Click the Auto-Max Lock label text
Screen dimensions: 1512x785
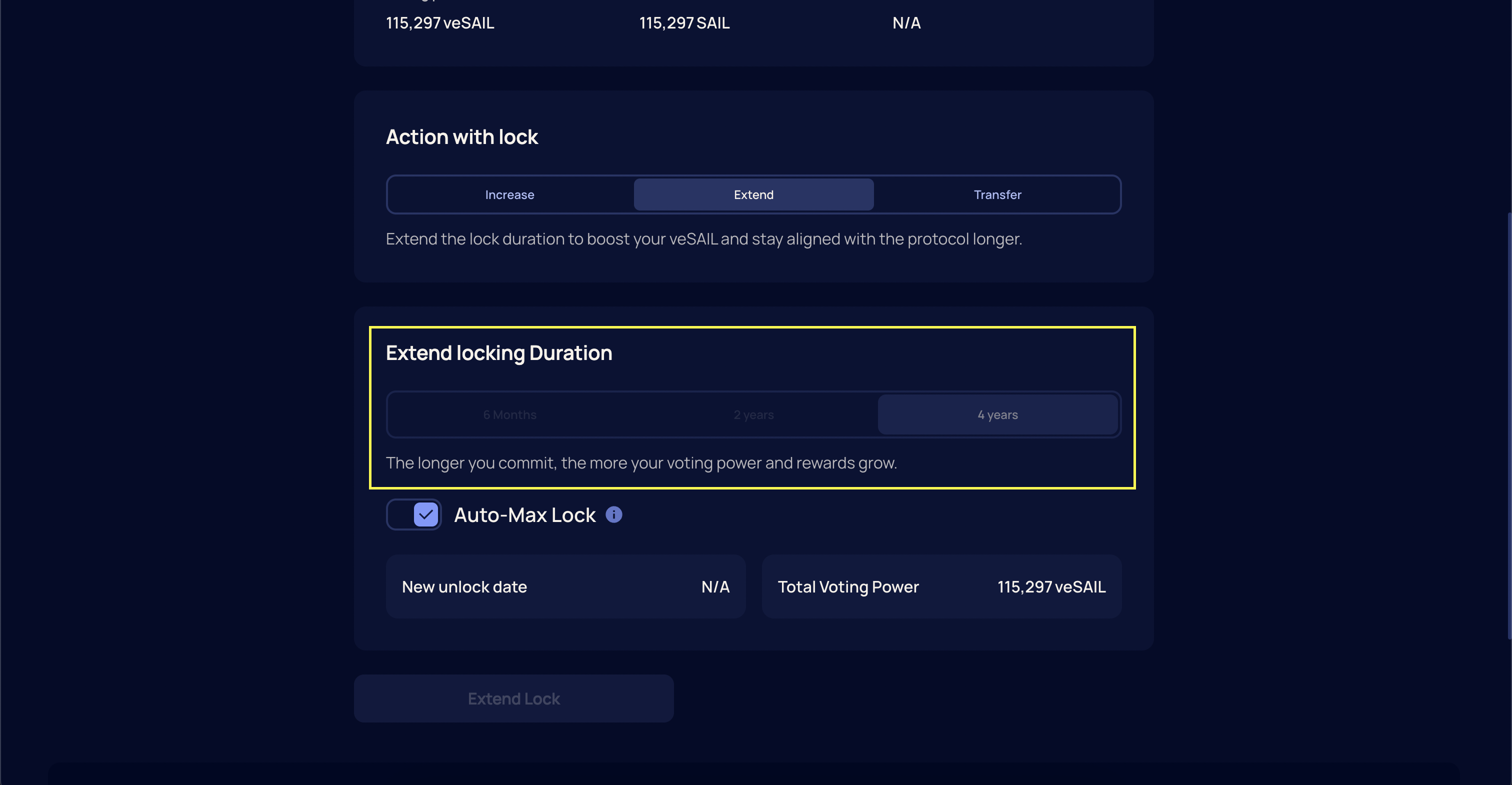coord(524,515)
